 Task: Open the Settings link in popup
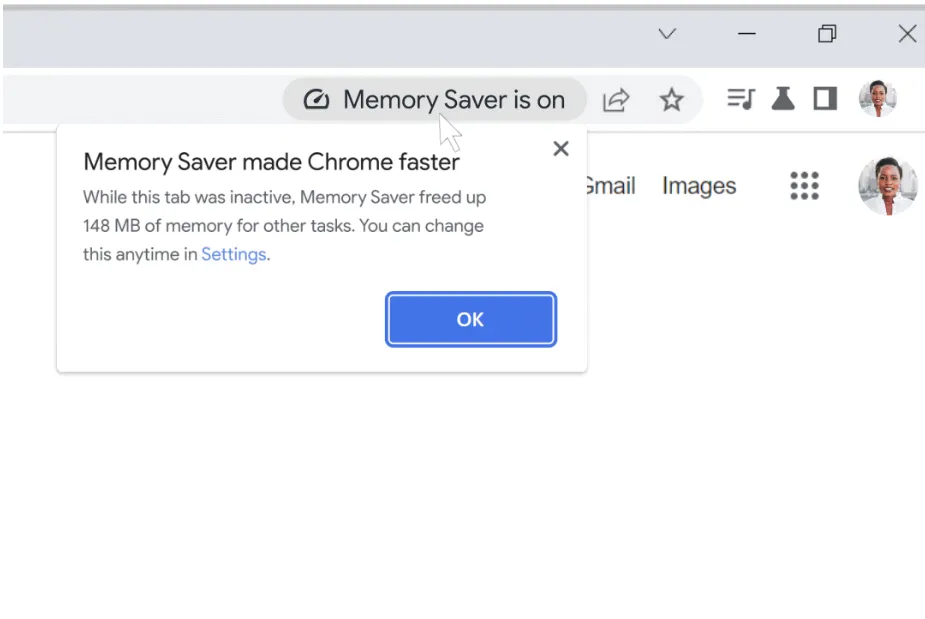(x=233, y=254)
